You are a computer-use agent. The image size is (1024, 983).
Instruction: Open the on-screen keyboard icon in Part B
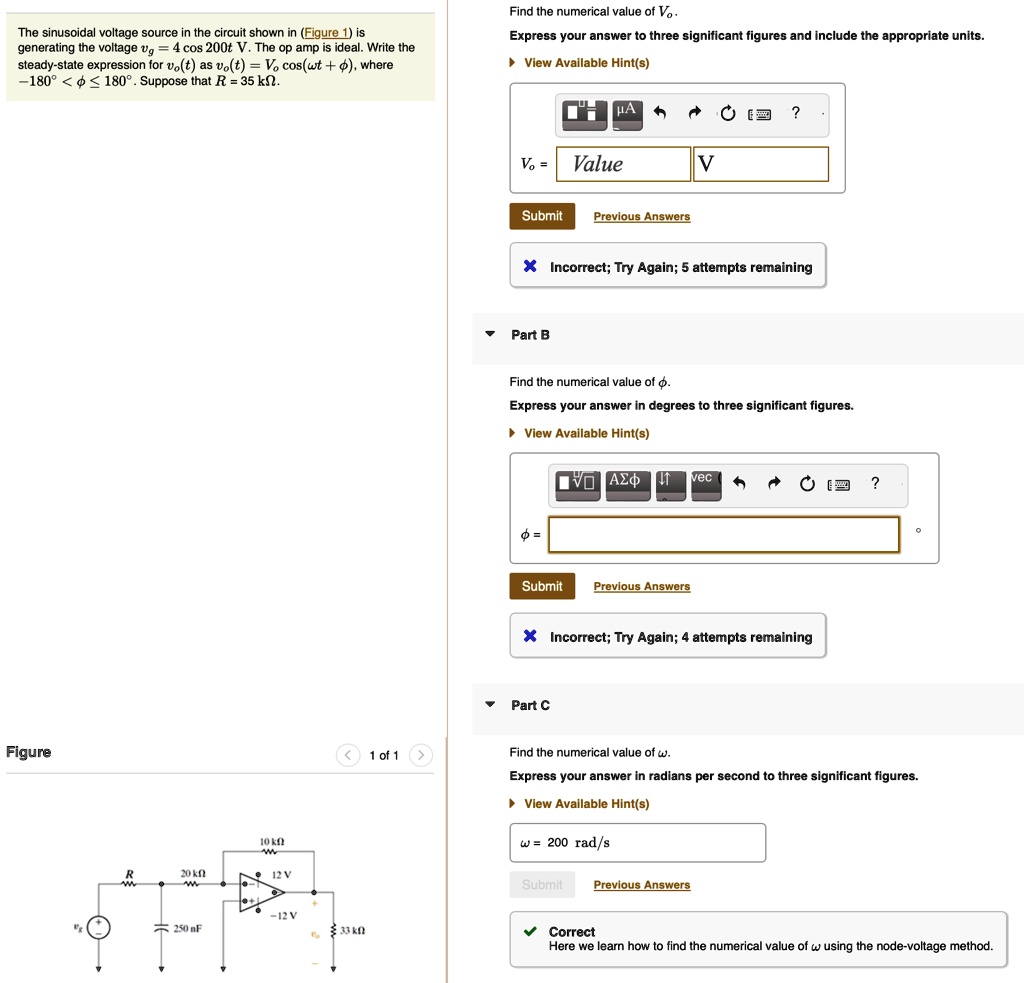pos(840,484)
